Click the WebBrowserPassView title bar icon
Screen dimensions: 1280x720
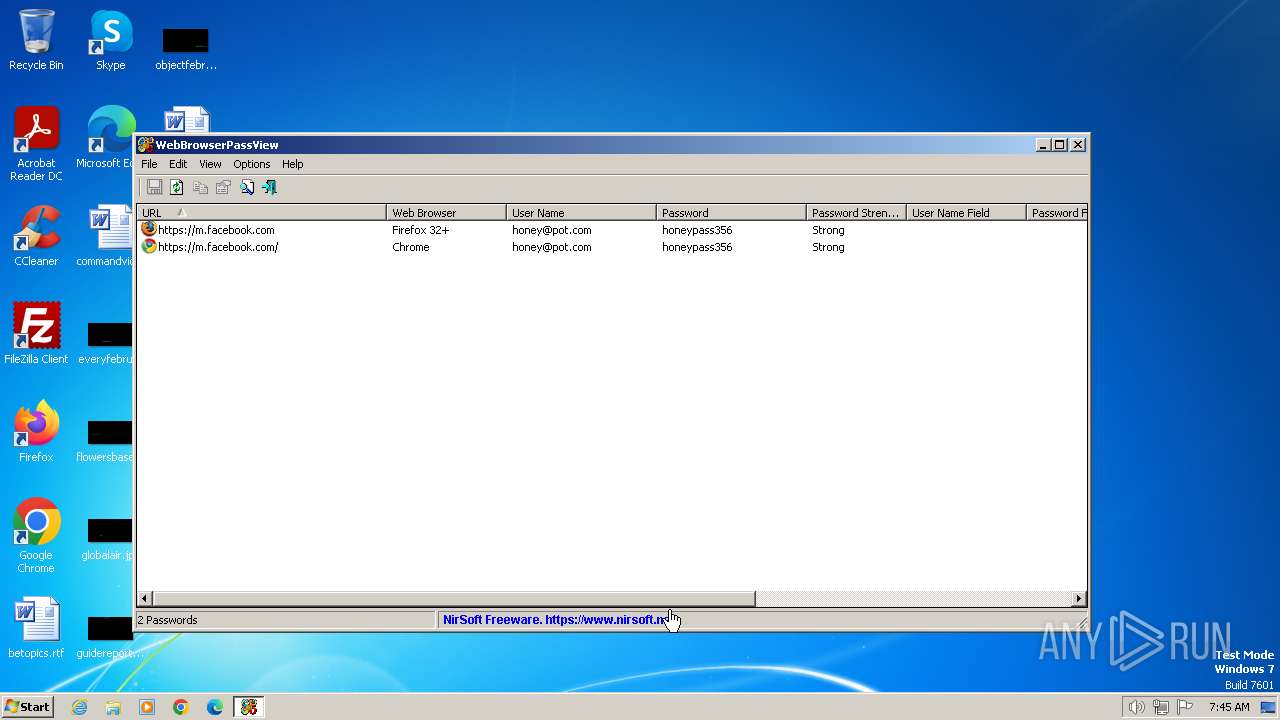tap(145, 145)
